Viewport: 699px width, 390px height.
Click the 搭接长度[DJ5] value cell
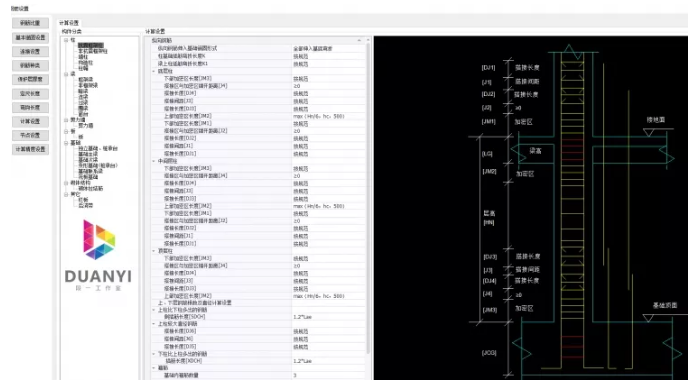coord(328,347)
